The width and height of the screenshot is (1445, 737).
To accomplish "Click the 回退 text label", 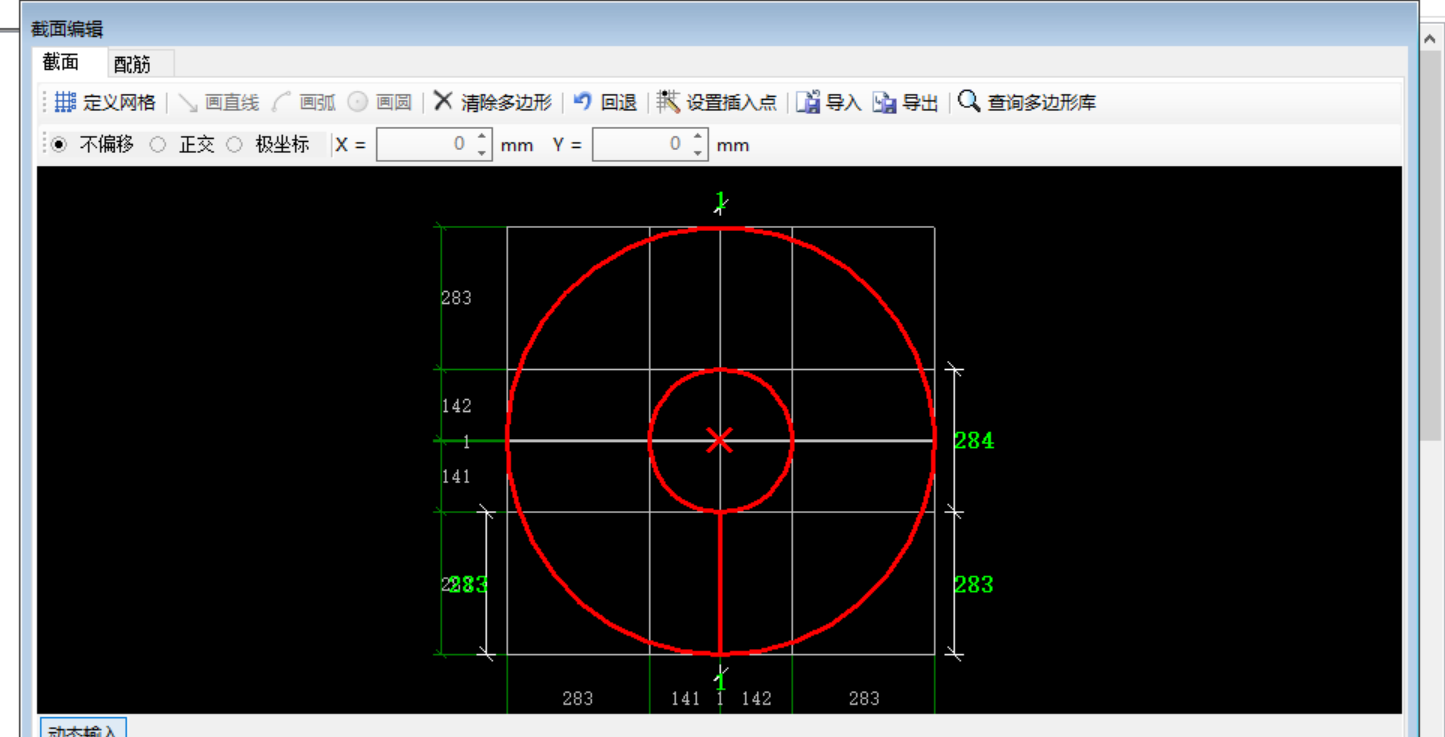I will pyautogui.click(x=618, y=102).
